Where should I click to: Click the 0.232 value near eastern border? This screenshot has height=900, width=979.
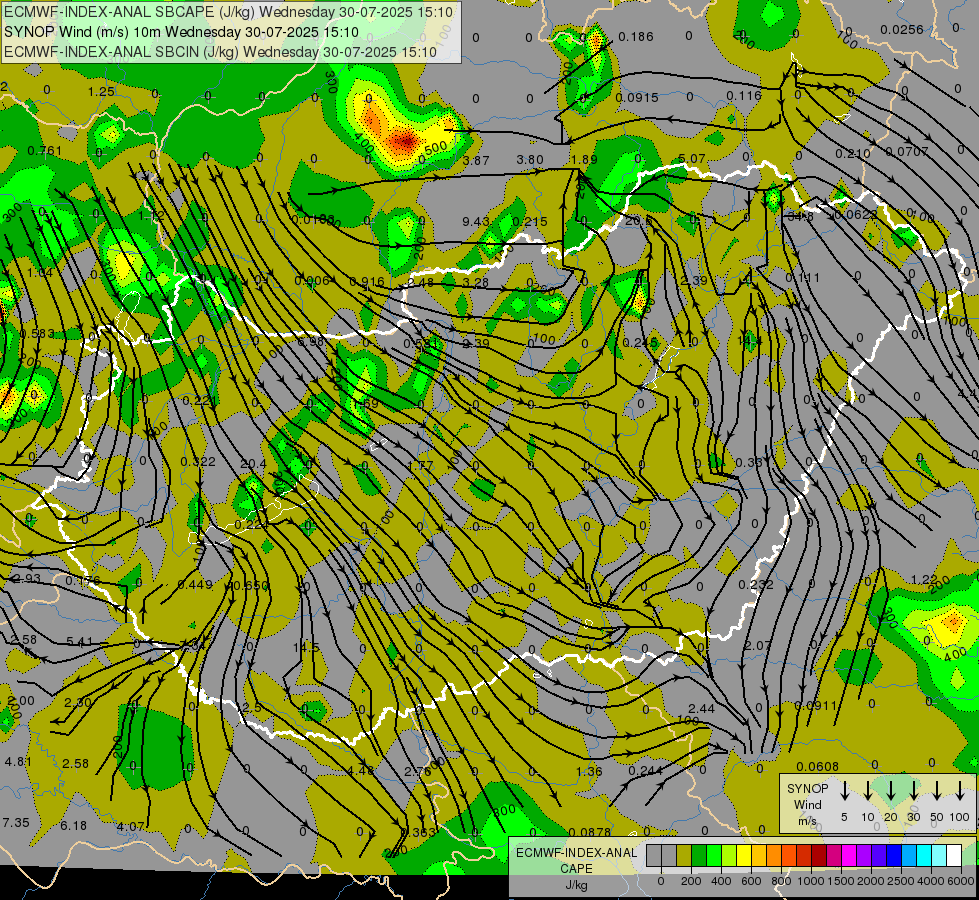click(x=756, y=585)
